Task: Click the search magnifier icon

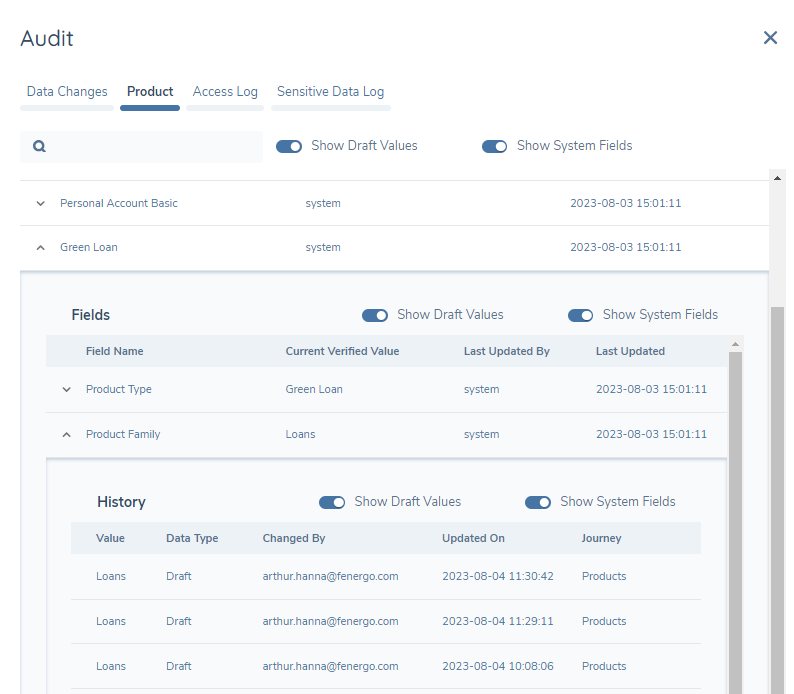Action: click(39, 146)
